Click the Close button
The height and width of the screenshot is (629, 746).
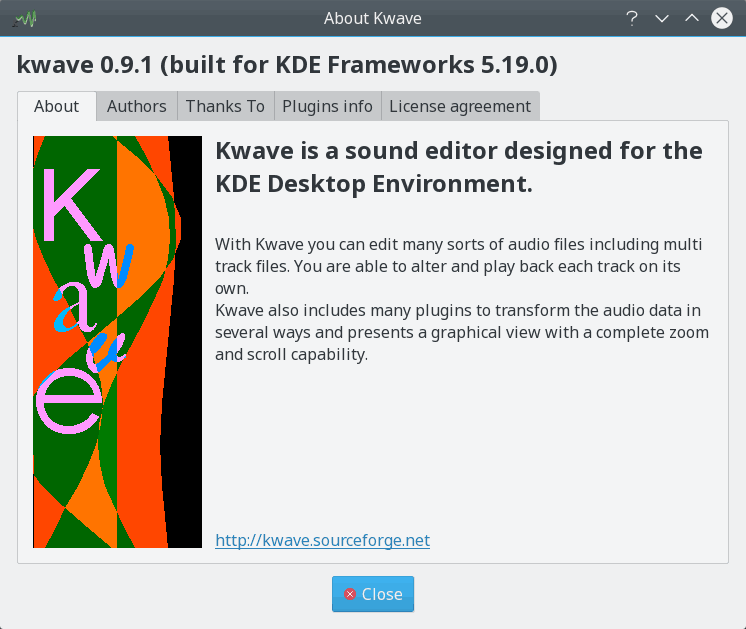point(373,594)
